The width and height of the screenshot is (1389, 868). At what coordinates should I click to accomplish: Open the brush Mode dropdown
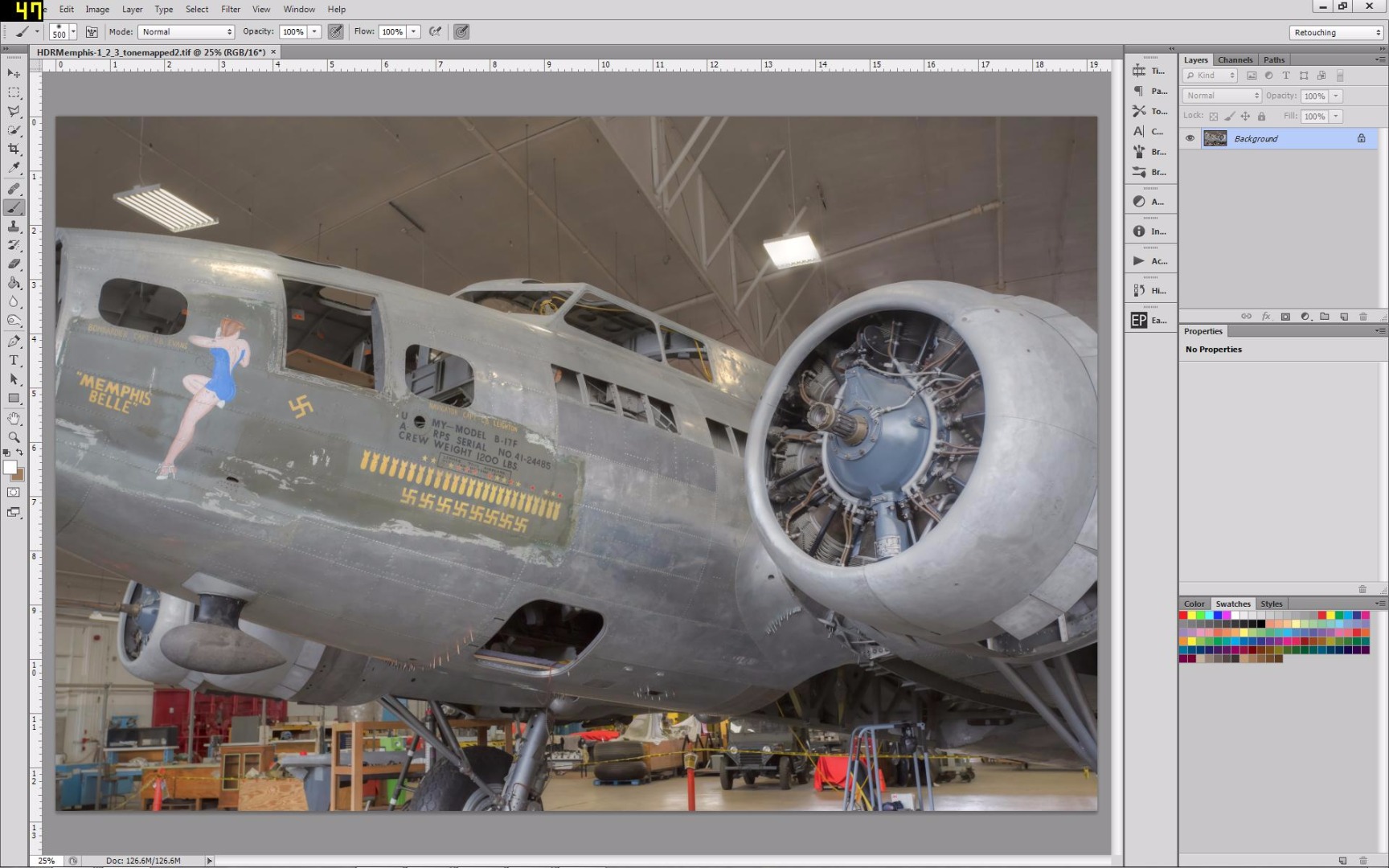click(186, 31)
